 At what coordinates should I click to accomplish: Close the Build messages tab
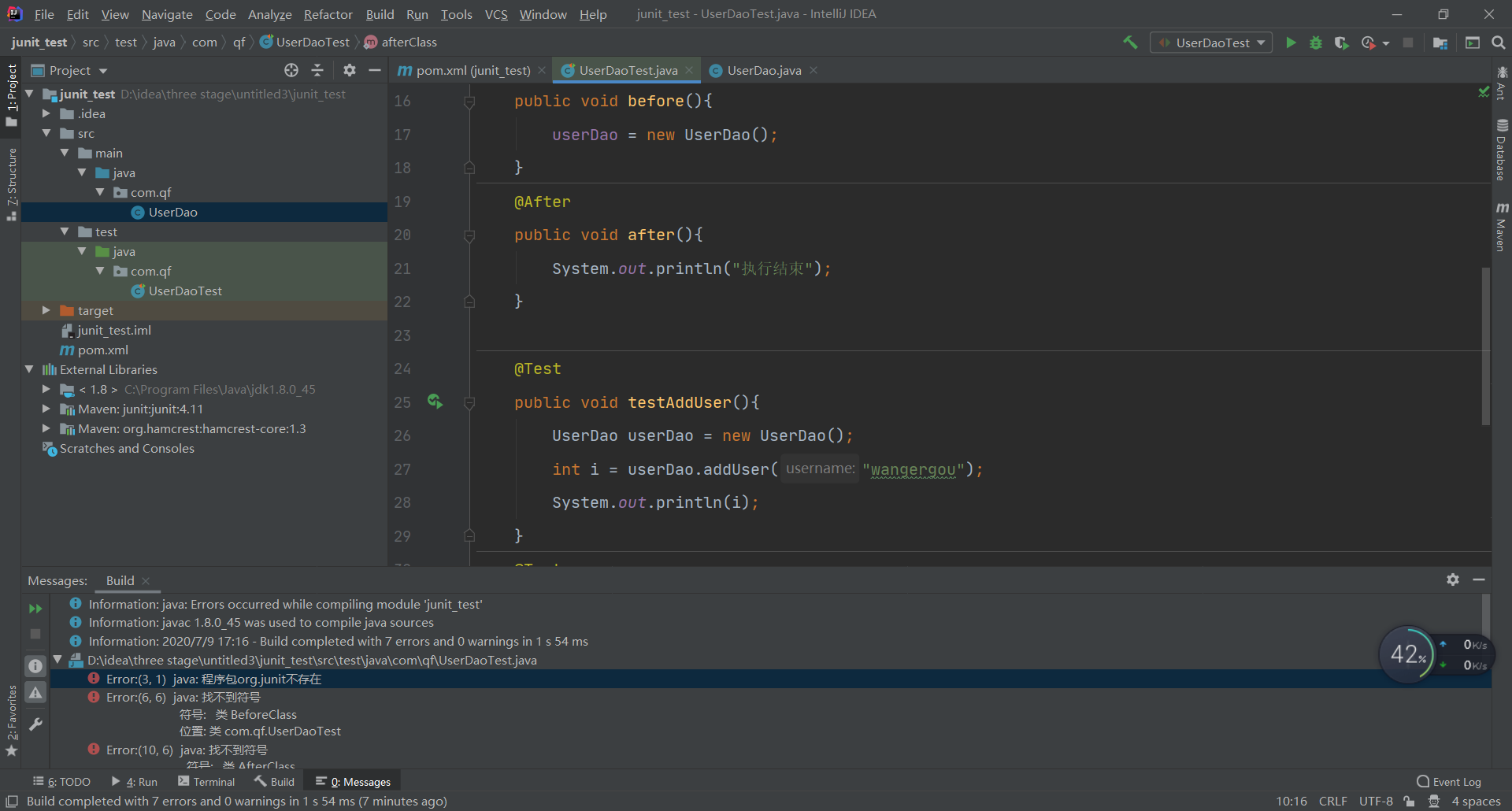pyautogui.click(x=146, y=581)
